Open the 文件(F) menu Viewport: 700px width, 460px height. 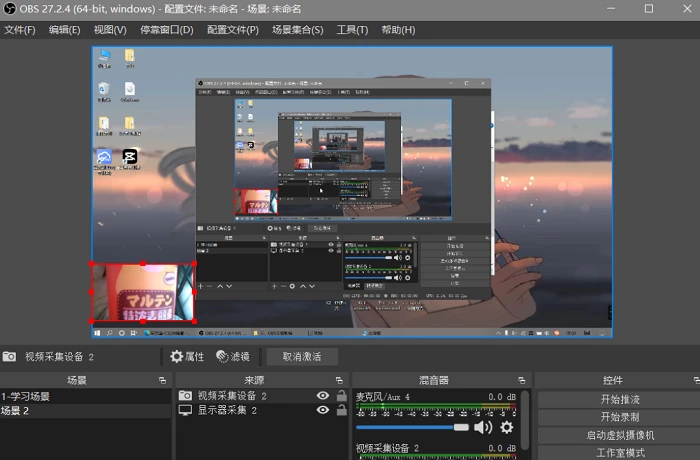(20, 30)
